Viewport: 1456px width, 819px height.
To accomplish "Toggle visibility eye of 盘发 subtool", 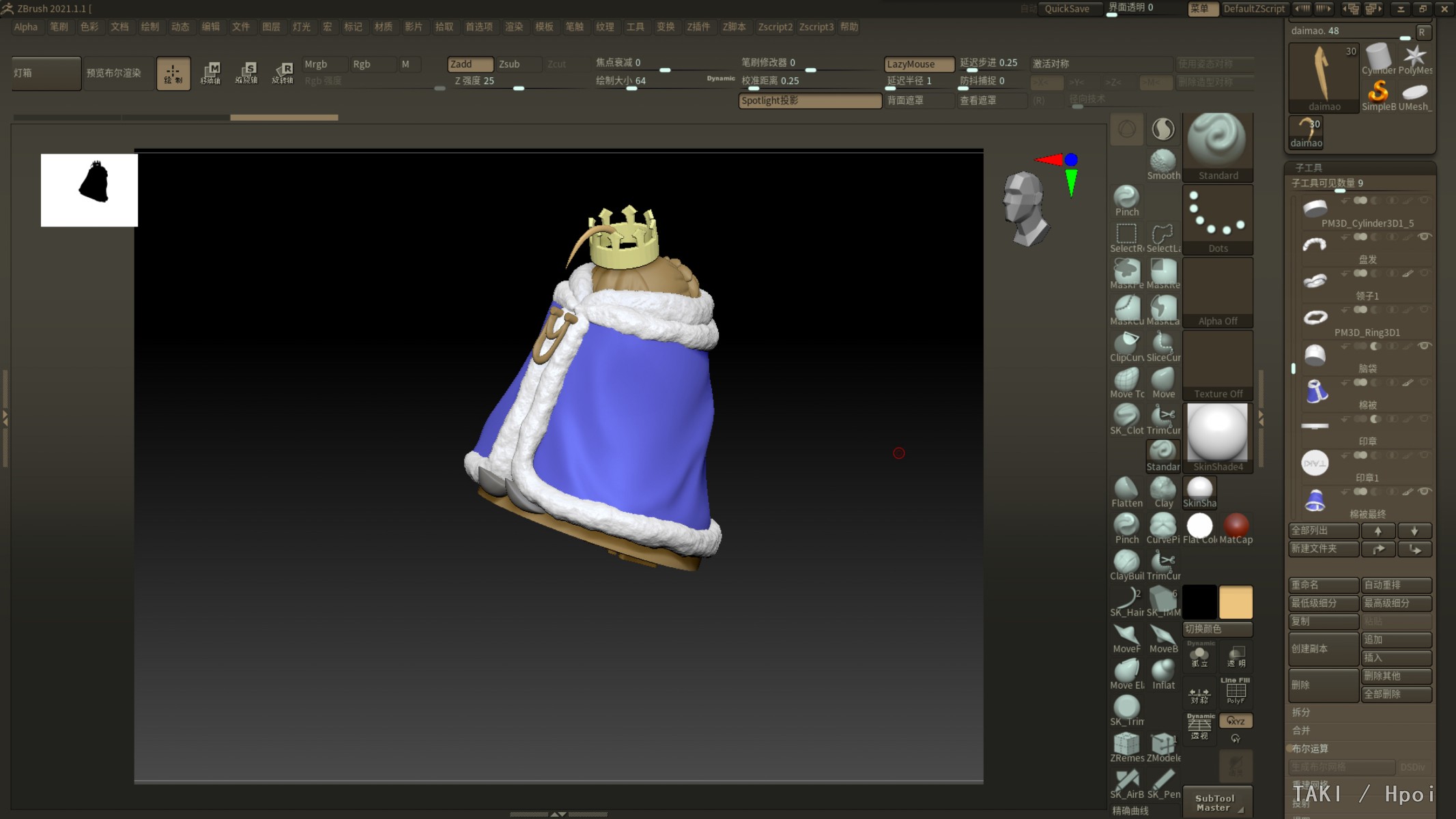I will 1424,237.
